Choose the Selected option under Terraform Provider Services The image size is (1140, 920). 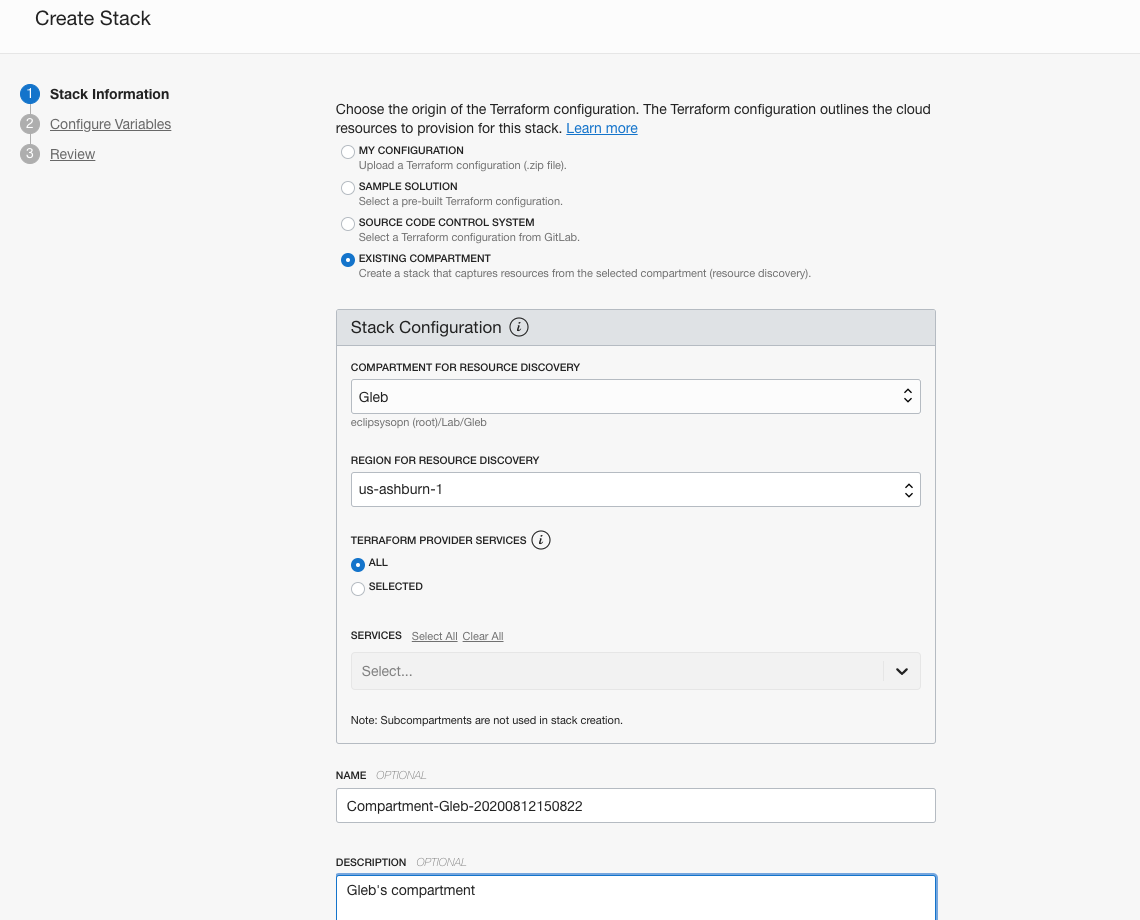pos(357,588)
